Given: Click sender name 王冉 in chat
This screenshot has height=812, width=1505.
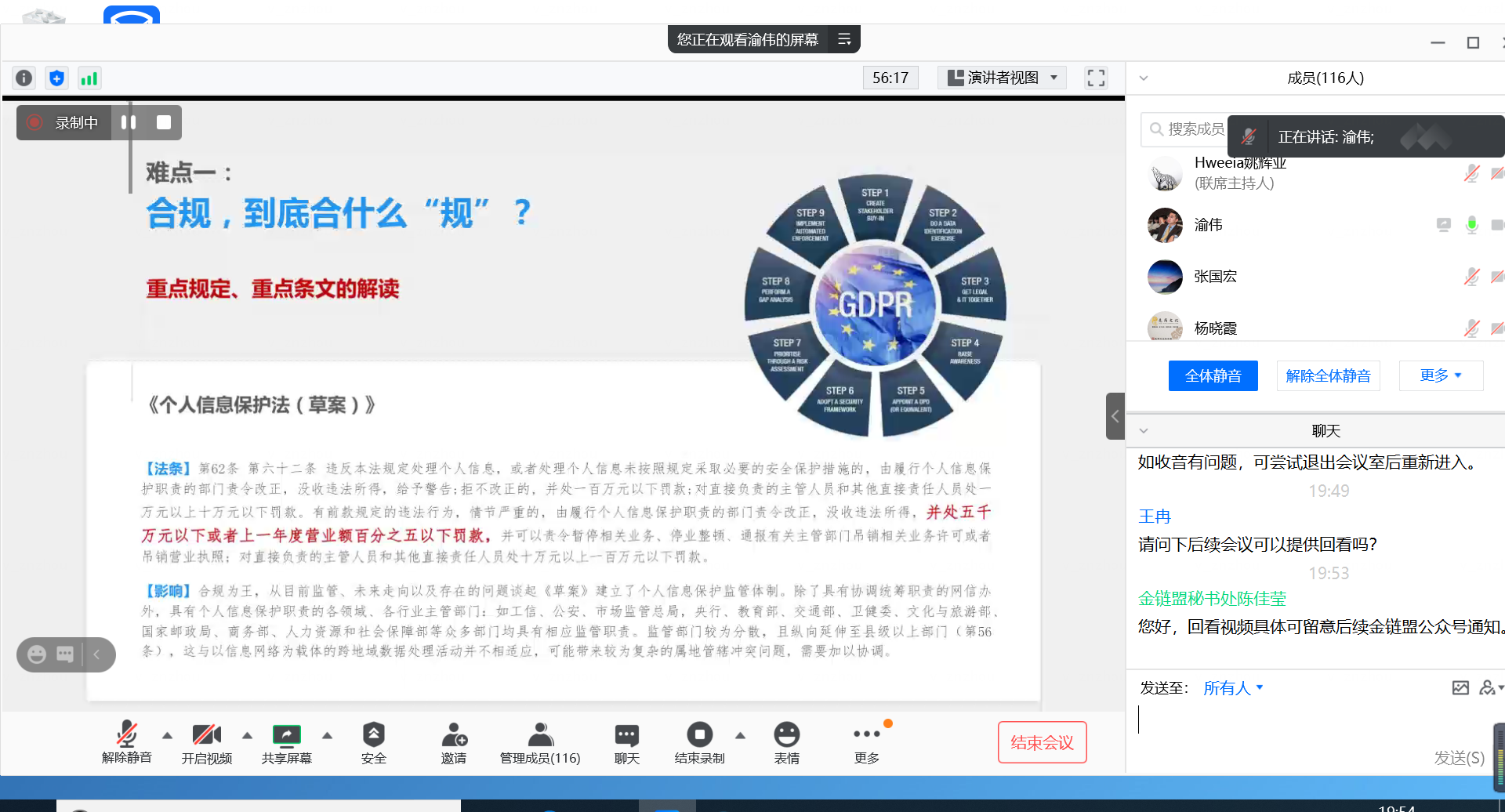Looking at the screenshot, I should [x=1154, y=517].
